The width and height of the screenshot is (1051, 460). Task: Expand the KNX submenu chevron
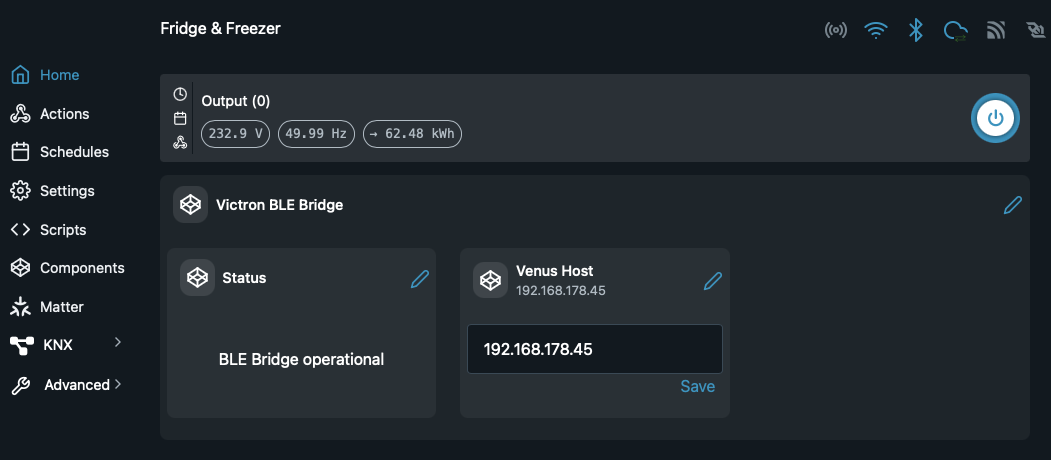point(118,343)
